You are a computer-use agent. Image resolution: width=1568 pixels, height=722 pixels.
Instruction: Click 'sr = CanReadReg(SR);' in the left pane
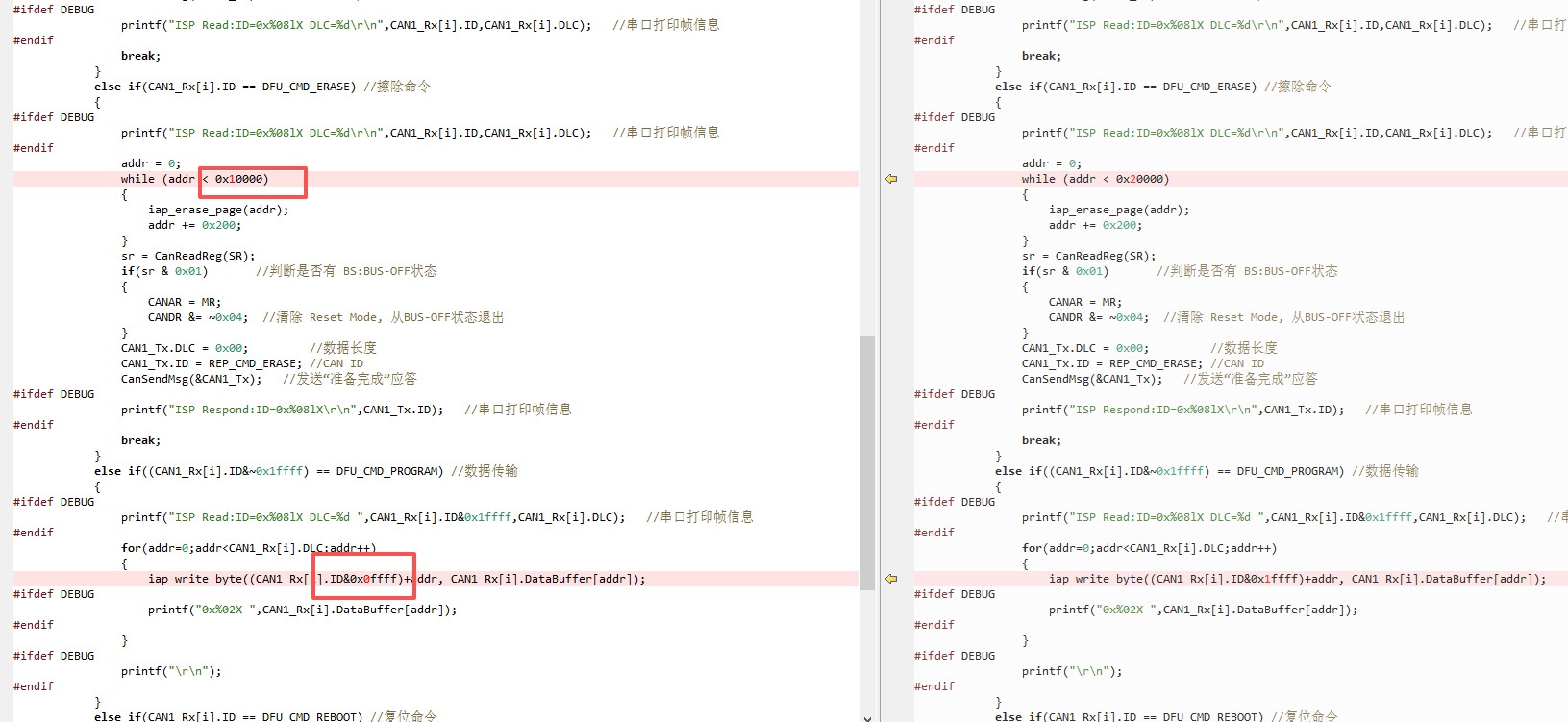188,256
